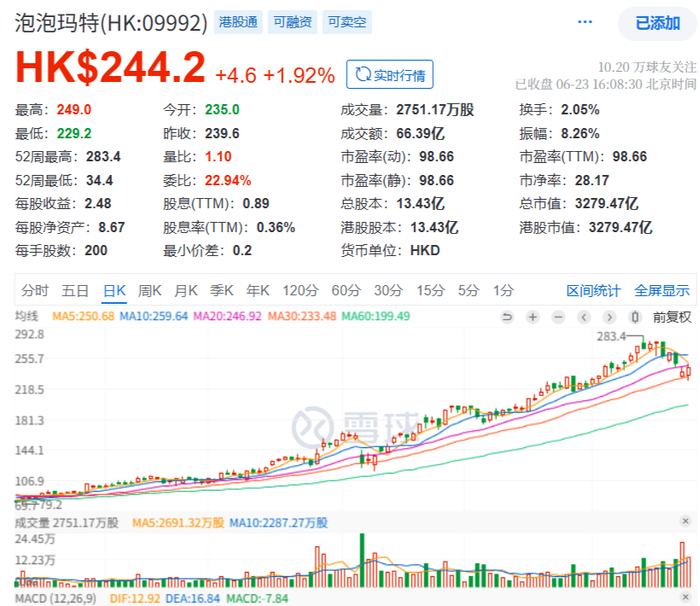Select the 日K chart tab
Viewport: 700px width, 606px height.
tap(114, 291)
